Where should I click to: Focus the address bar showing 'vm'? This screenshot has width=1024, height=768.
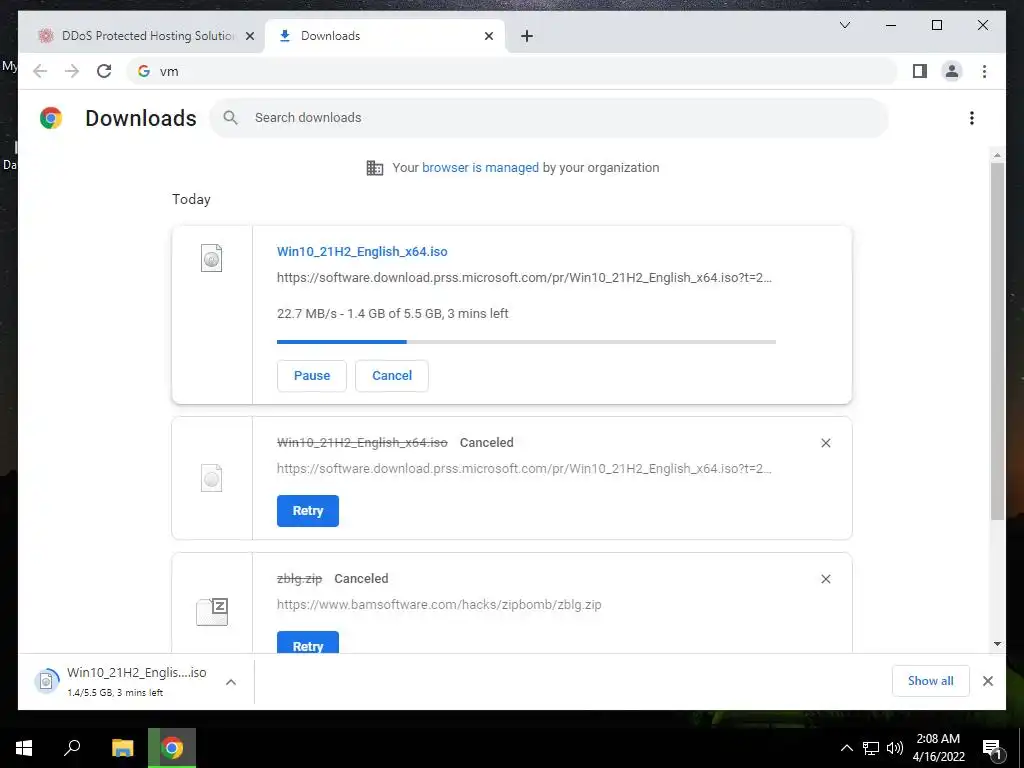pos(511,71)
